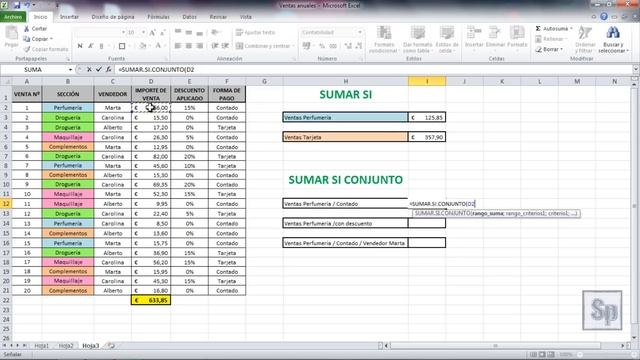Click the decrease indent icon

[215, 46]
